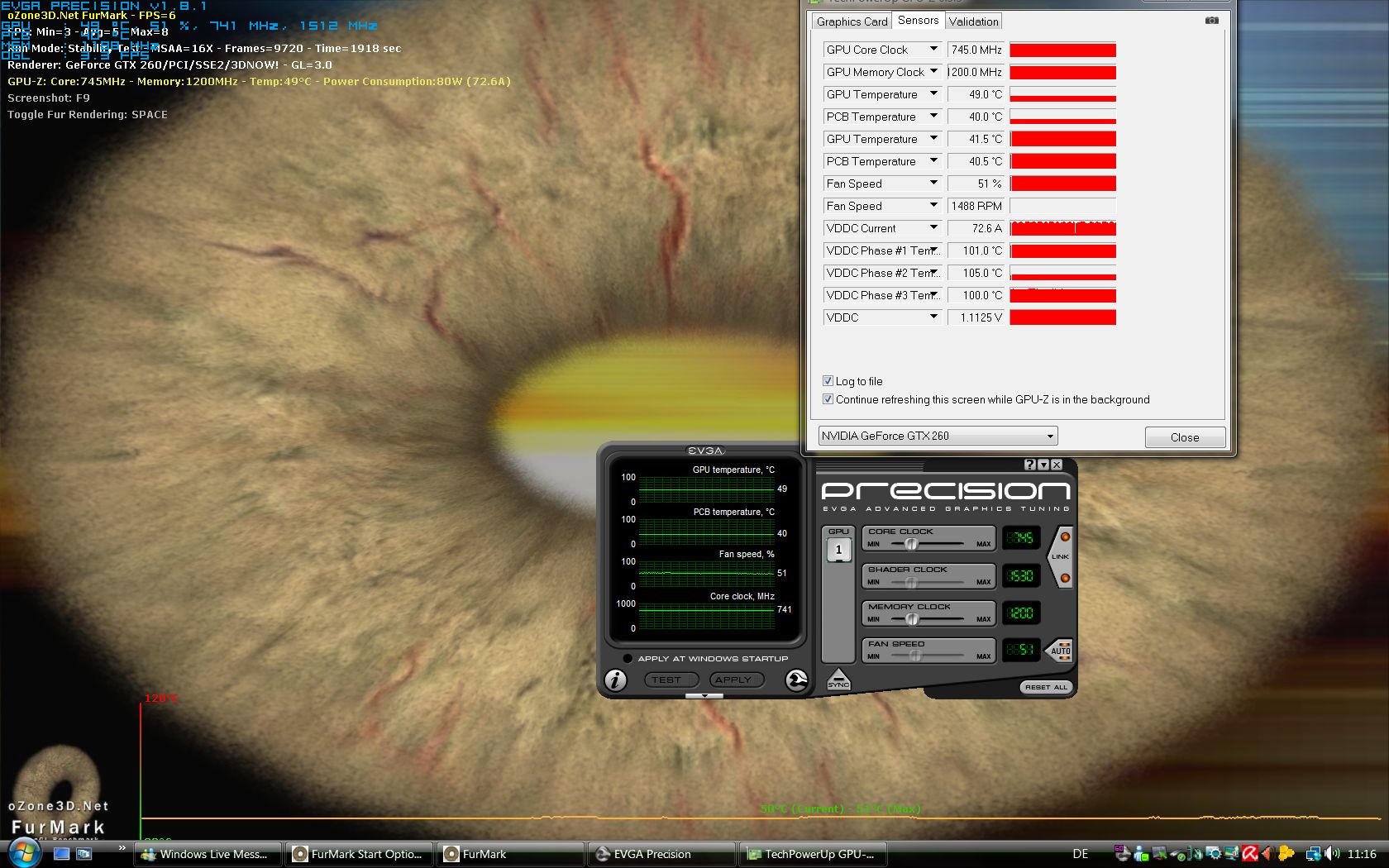
Task: Toggle the LINK clocks button
Action: [1061, 557]
